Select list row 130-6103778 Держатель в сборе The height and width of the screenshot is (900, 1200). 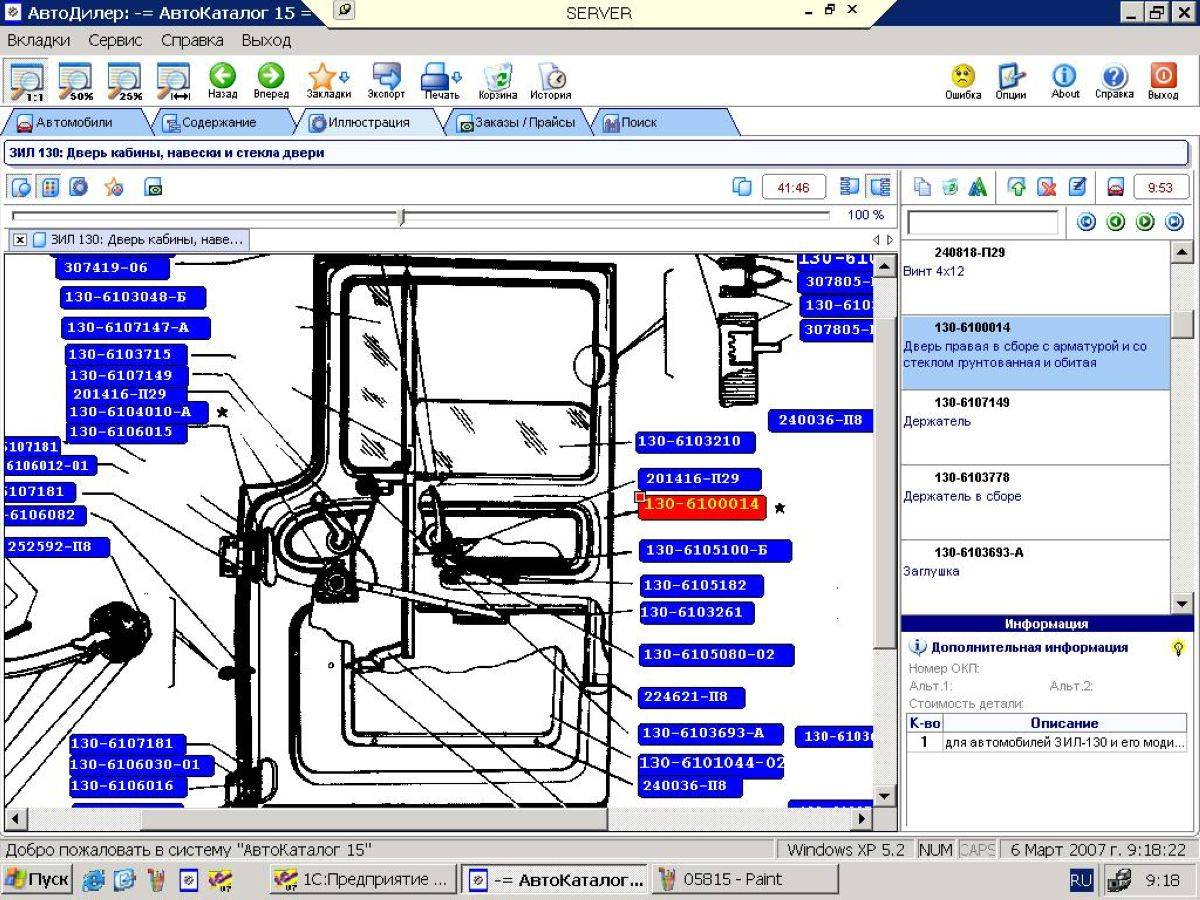(1034, 502)
